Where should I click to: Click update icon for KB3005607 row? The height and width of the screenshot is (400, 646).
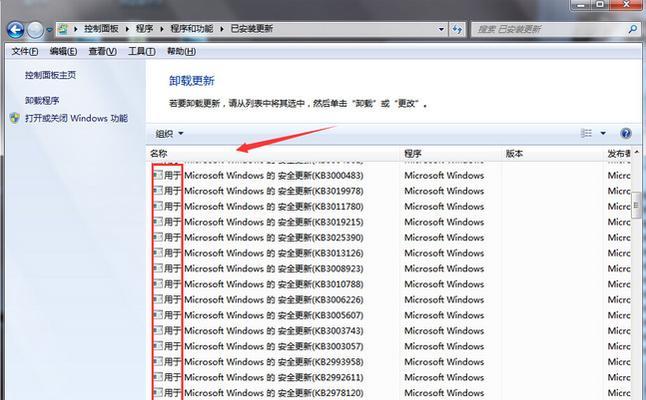158,315
